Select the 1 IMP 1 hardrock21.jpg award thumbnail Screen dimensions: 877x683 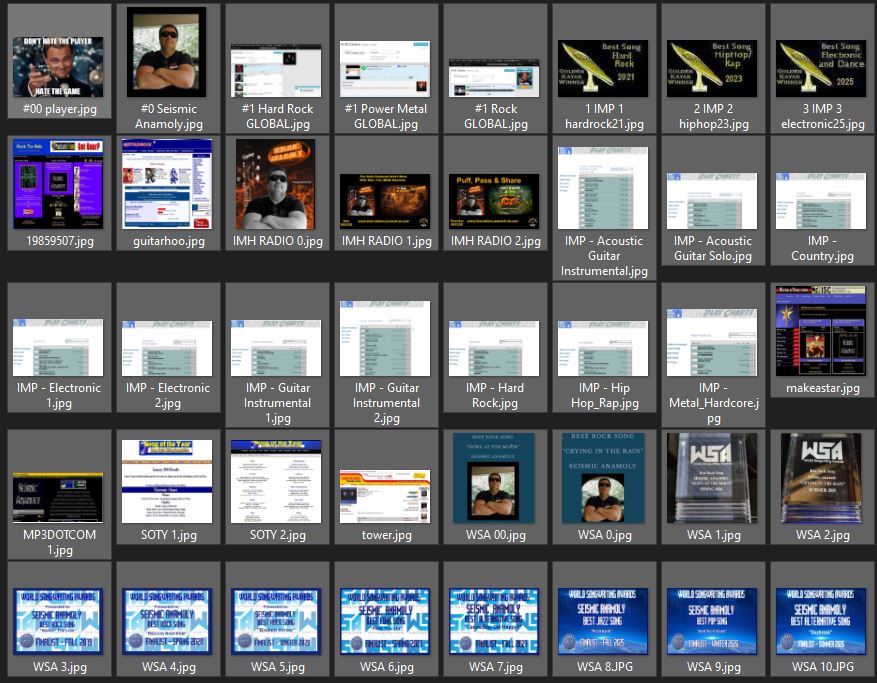coord(603,68)
